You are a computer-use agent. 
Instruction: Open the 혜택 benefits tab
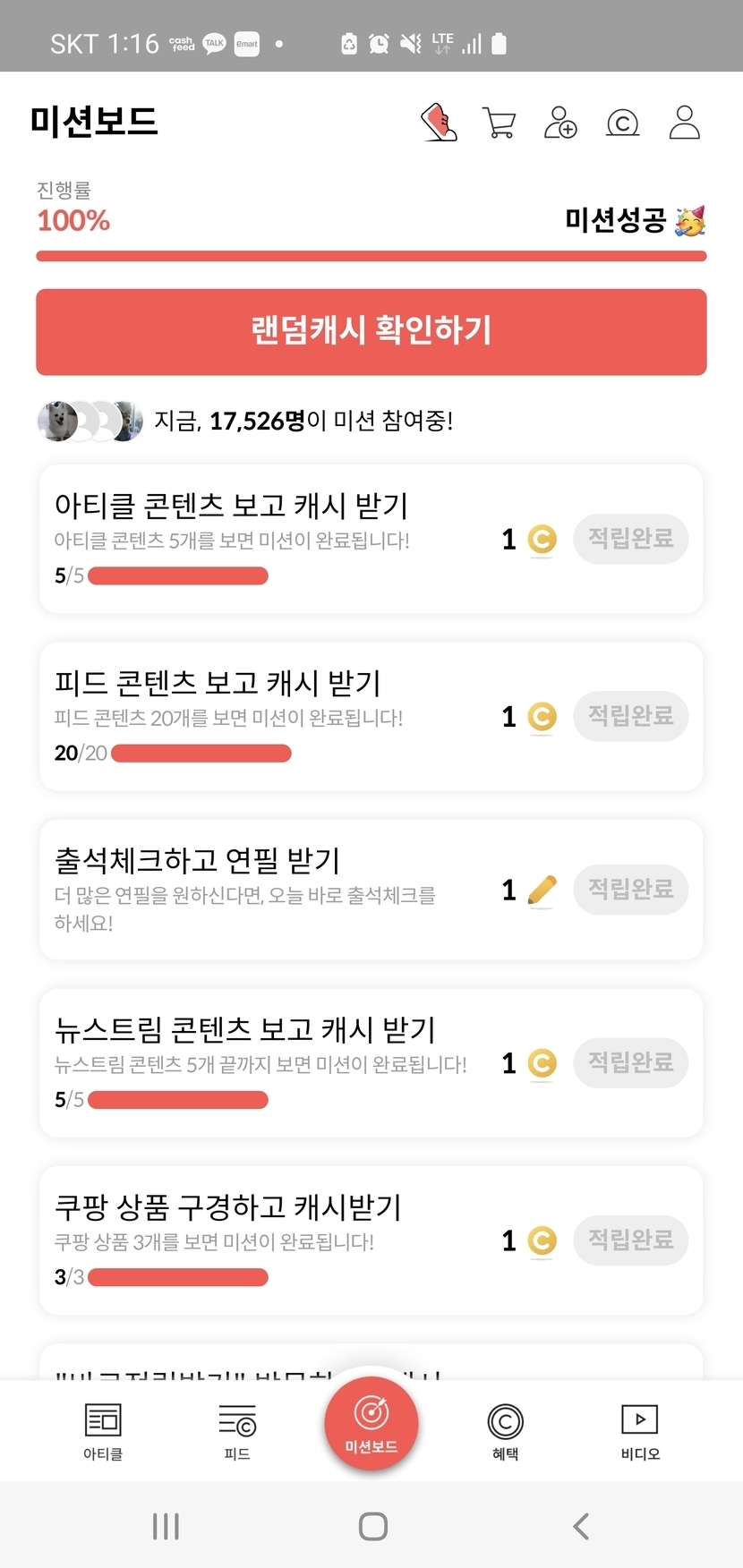coord(506,1431)
